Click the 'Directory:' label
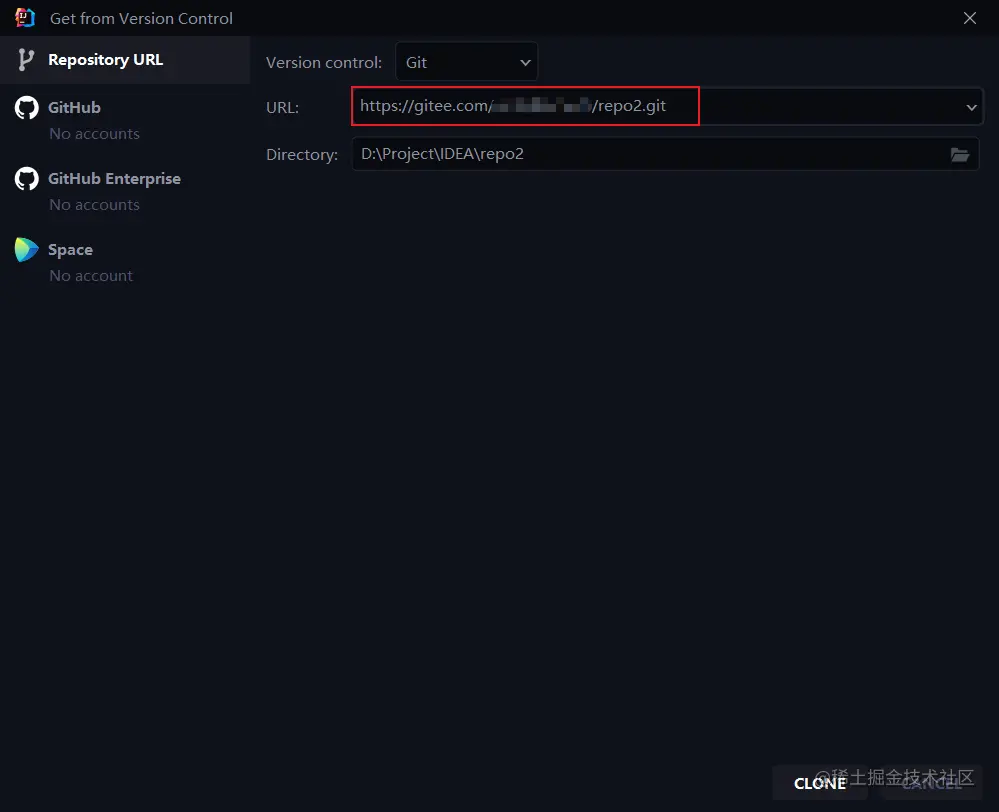 tap(302, 155)
